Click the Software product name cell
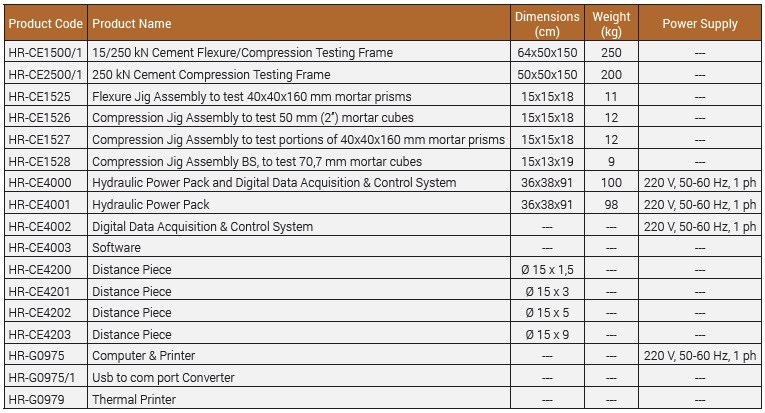The height and width of the screenshot is (413, 765). click(x=299, y=247)
